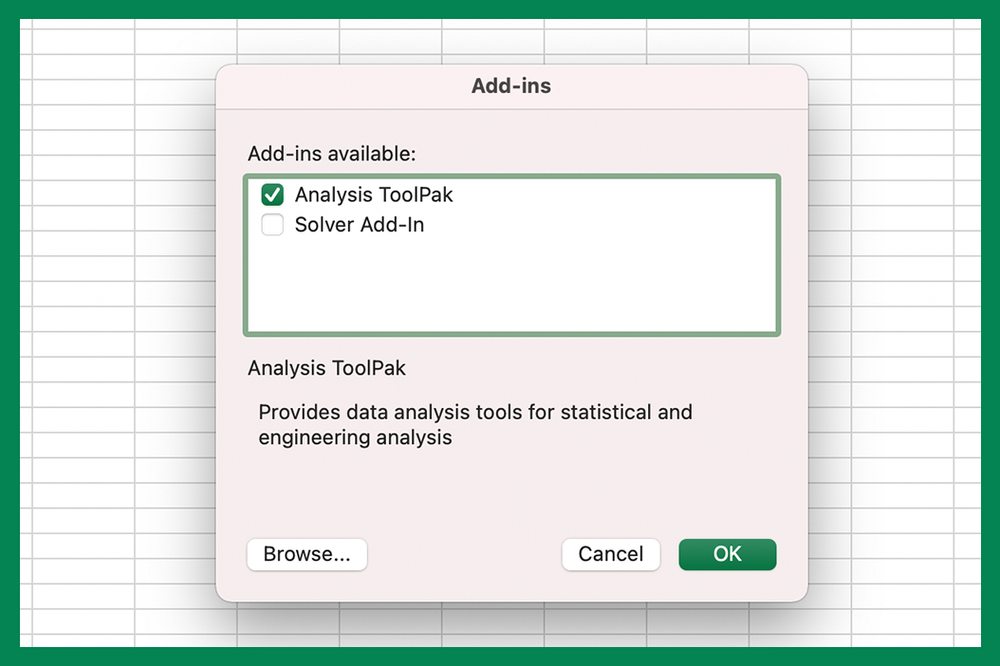Click the spreadsheet cell in the grid's top-right corner

[902, 40]
